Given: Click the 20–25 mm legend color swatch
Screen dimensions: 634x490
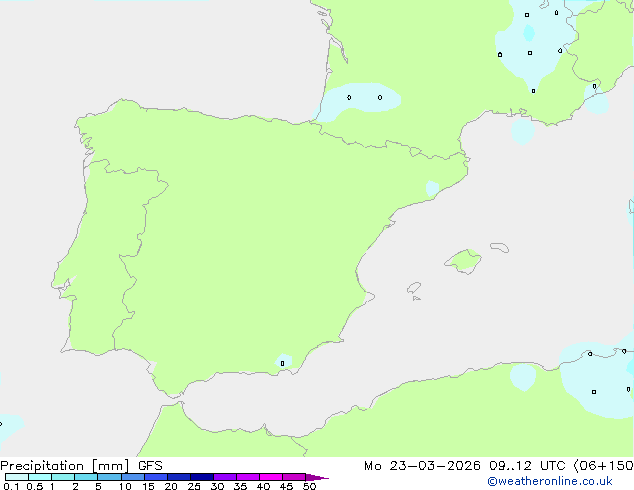Looking at the screenshot, I should click(179, 477).
